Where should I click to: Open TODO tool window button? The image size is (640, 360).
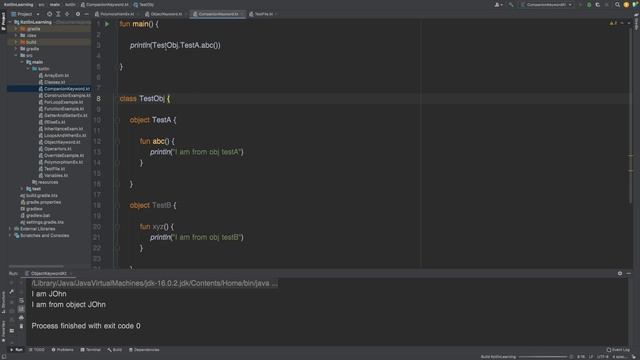point(37,350)
